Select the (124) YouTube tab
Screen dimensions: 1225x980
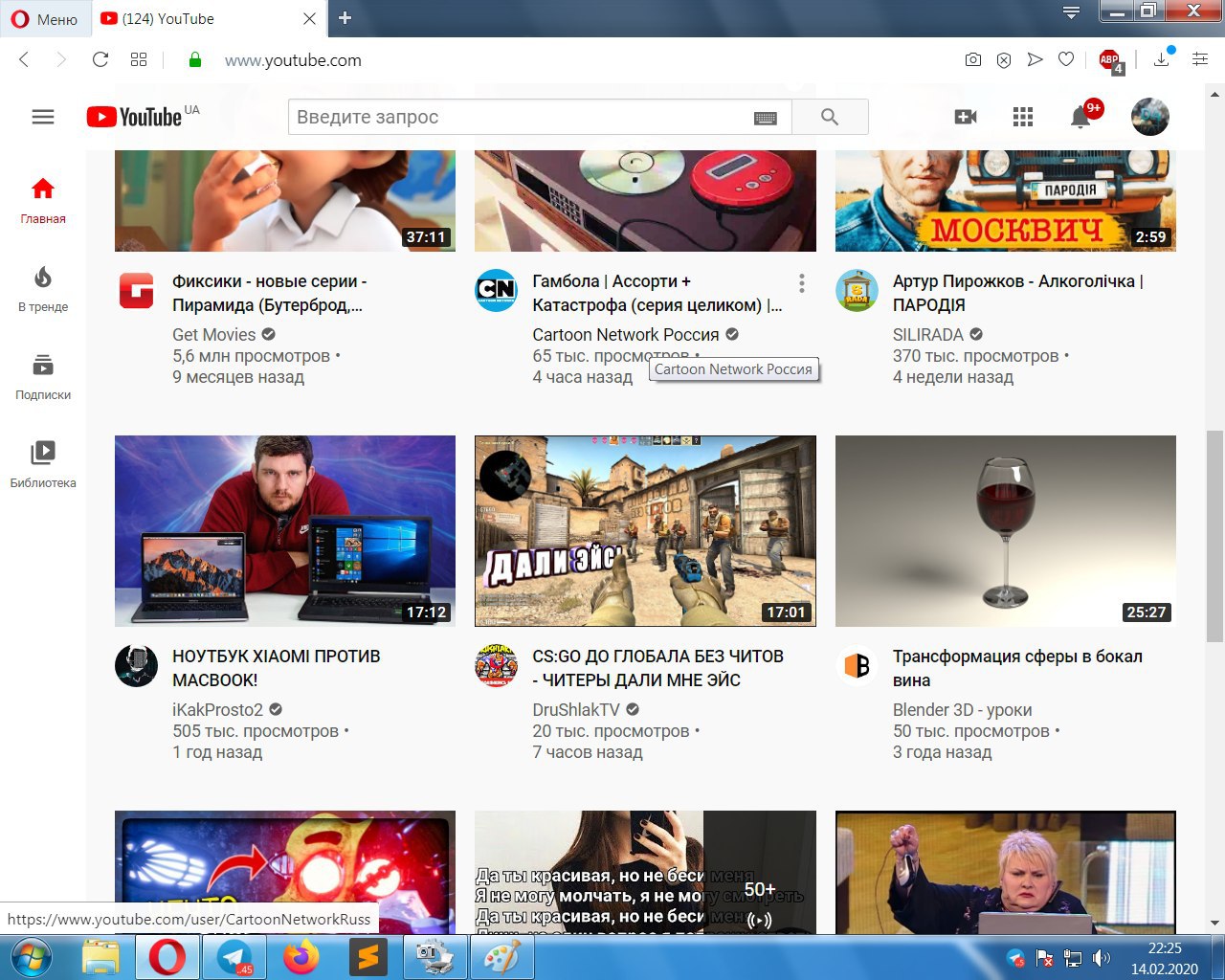pyautogui.click(x=208, y=18)
